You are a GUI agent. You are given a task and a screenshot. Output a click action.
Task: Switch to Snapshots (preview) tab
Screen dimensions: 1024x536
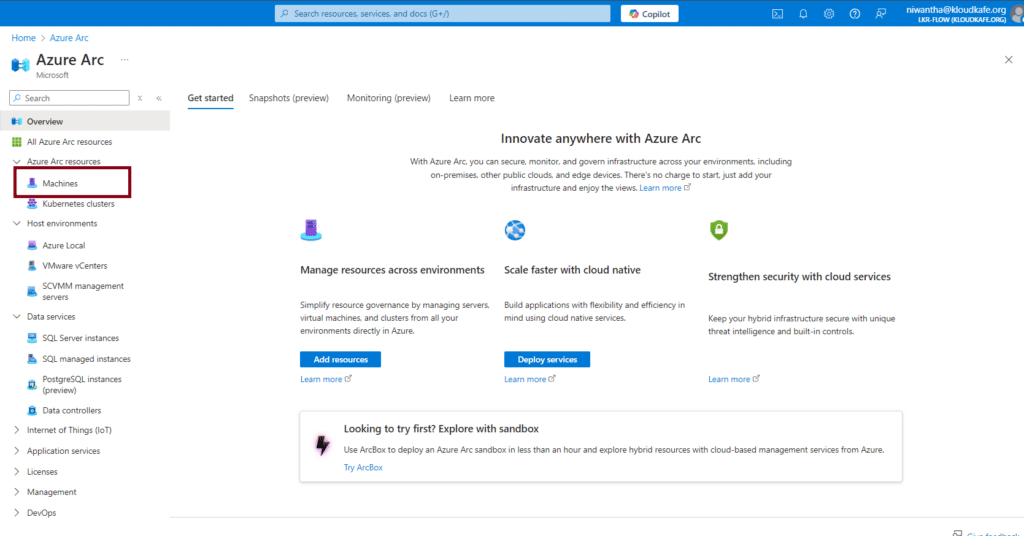(289, 98)
